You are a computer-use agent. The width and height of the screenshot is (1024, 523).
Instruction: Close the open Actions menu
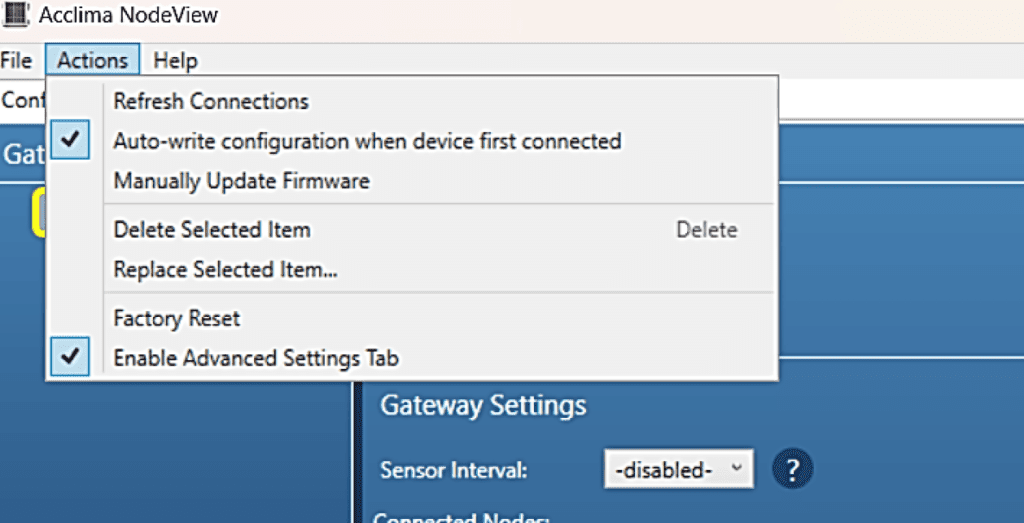[92, 61]
